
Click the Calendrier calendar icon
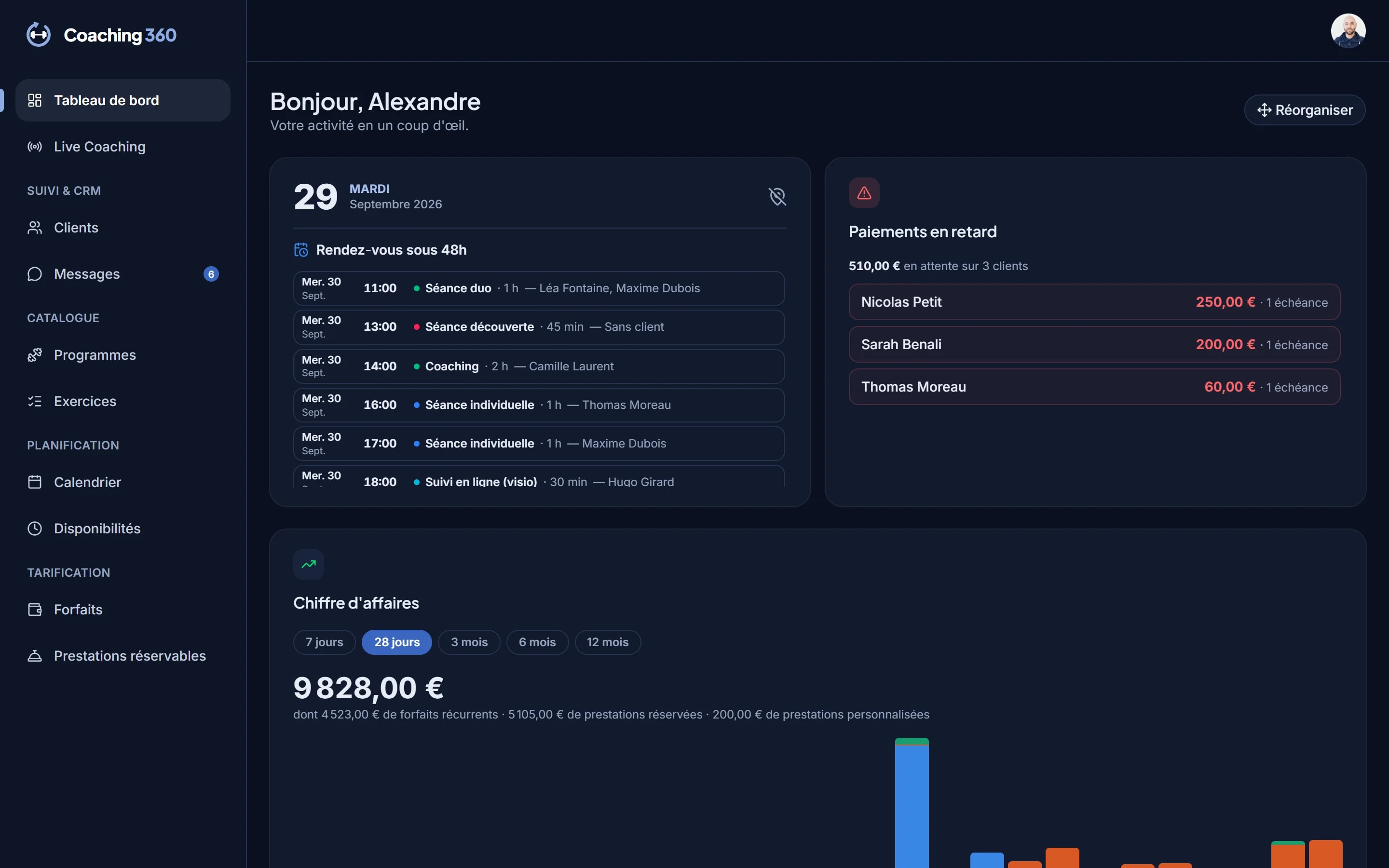(34, 482)
